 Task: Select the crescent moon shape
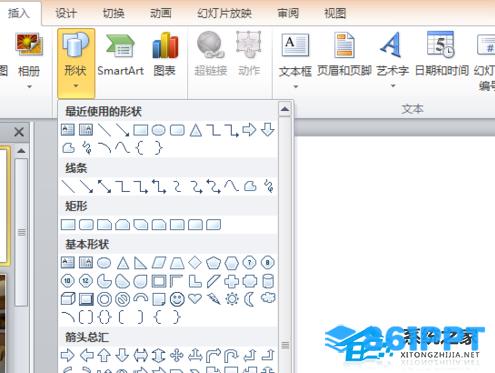click(x=249, y=299)
